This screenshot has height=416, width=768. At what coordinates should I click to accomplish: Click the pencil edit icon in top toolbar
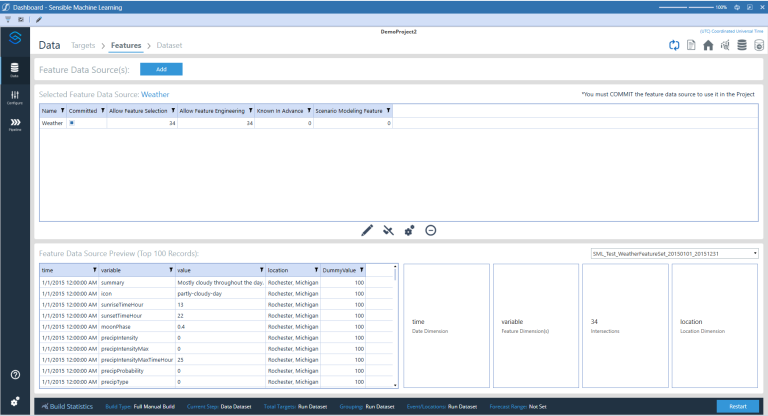click(39, 20)
